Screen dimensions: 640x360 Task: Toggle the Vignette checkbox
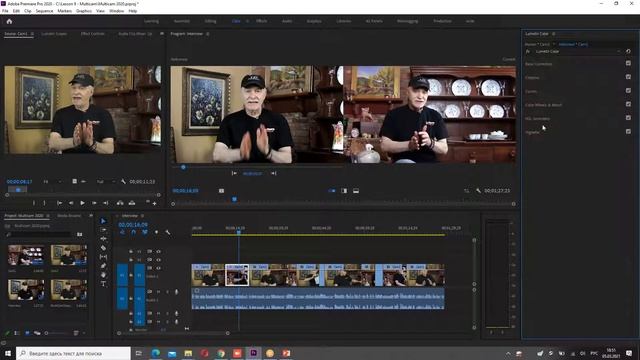click(628, 131)
